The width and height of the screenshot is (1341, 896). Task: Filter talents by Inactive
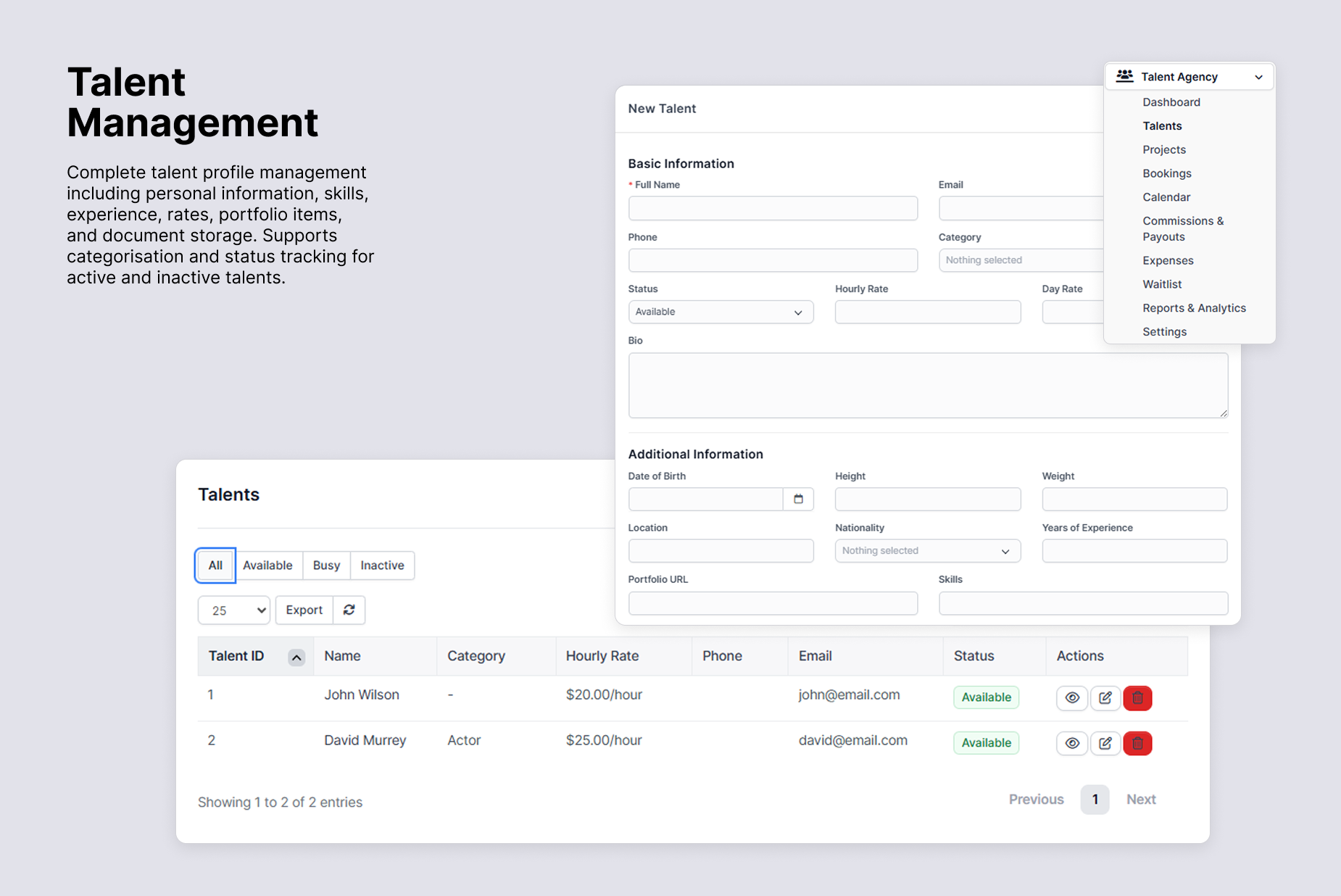(382, 565)
